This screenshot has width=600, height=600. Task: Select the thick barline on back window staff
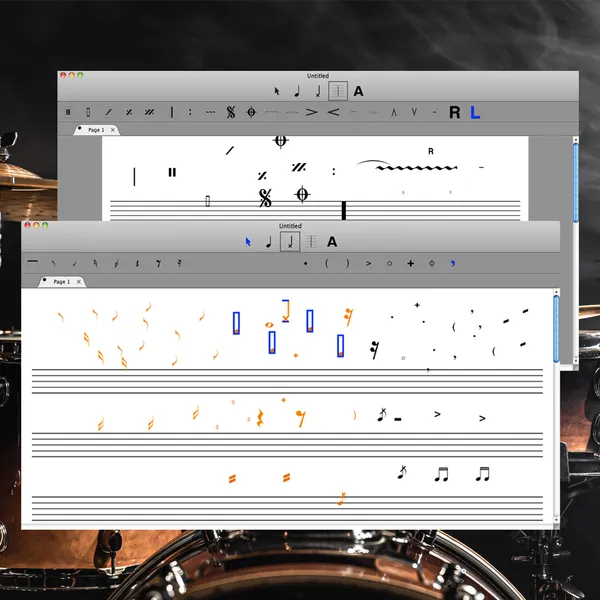[x=344, y=210]
